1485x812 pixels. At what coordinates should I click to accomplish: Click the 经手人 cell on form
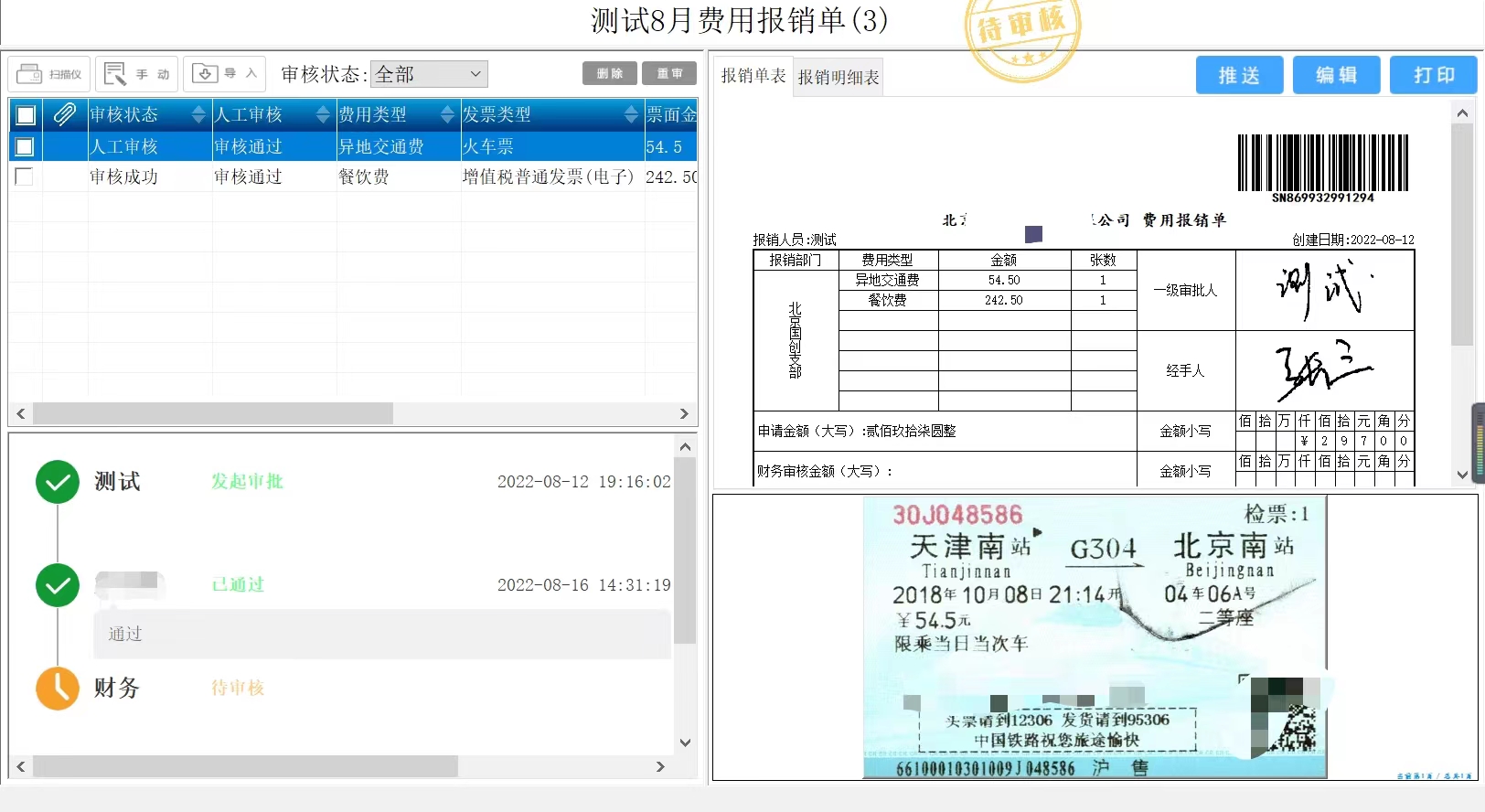click(1186, 370)
